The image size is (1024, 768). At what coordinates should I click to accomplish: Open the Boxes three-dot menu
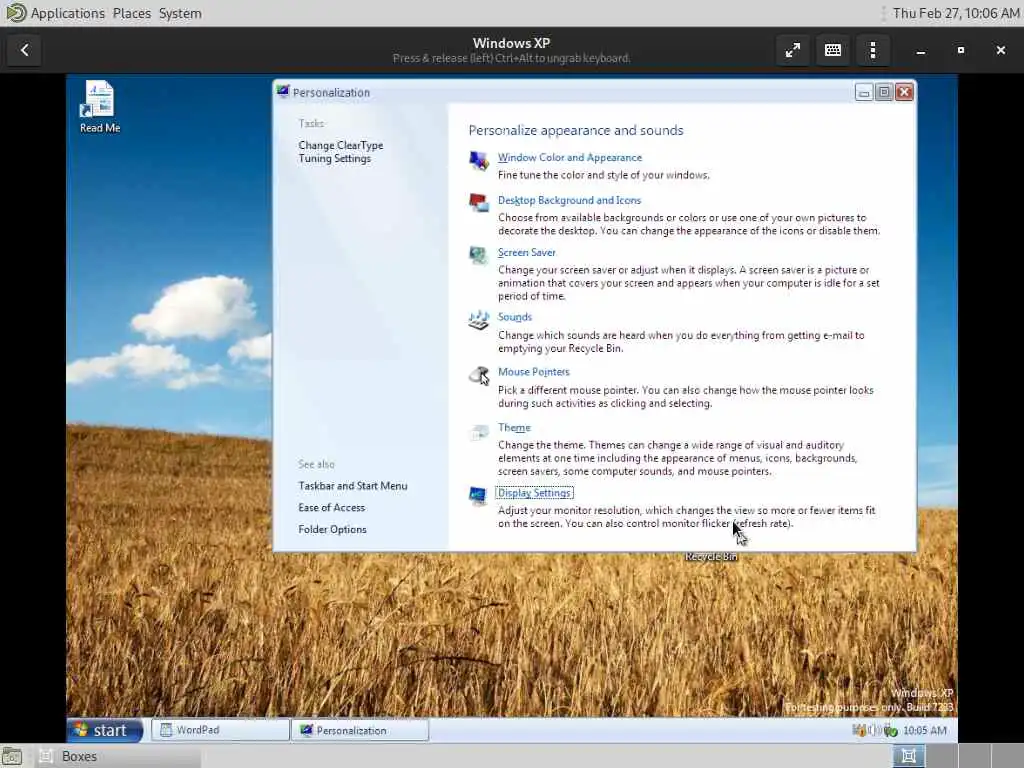tap(873, 50)
